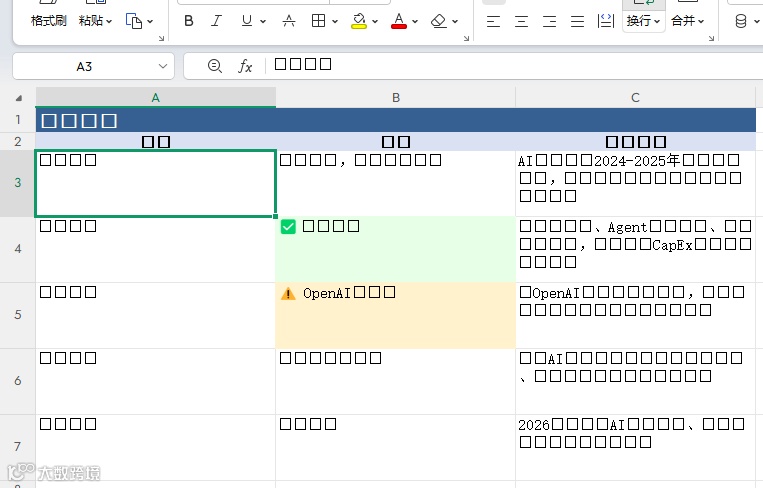
Task: Click the Clear/eraser icon
Action: coord(439,21)
